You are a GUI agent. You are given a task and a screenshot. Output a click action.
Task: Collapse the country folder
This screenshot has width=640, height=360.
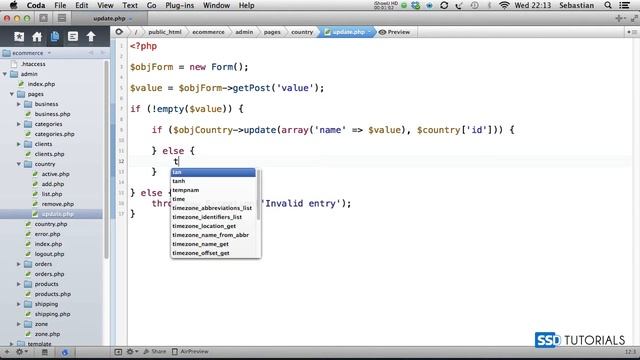[x=19, y=164]
